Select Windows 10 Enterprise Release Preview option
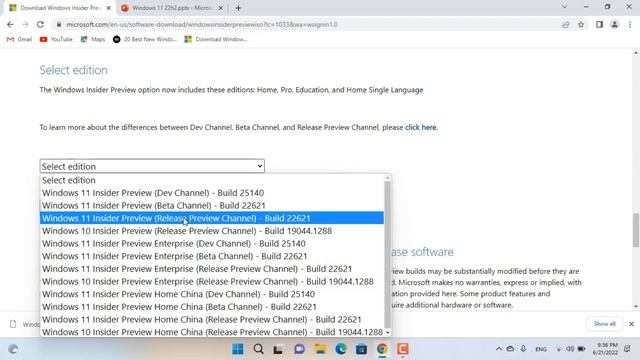Image resolution: width=640 pixels, height=360 pixels. coord(212,281)
